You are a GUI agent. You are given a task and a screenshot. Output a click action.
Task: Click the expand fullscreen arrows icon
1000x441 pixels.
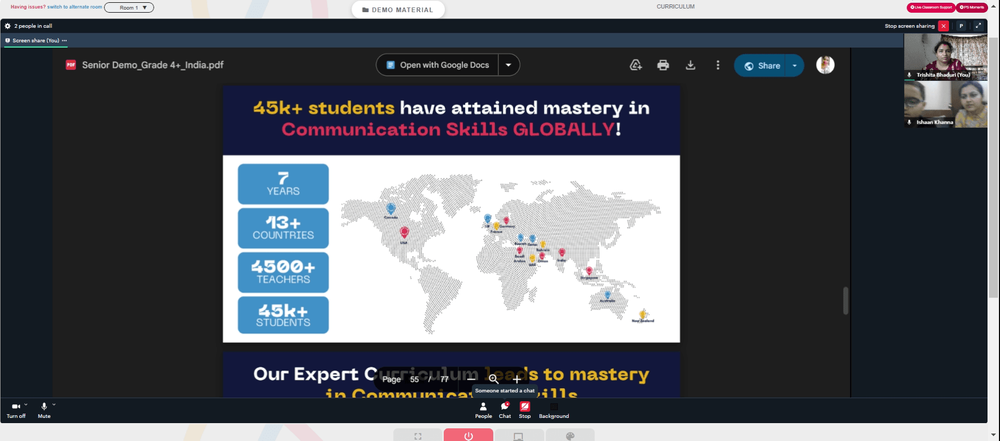pos(978,26)
